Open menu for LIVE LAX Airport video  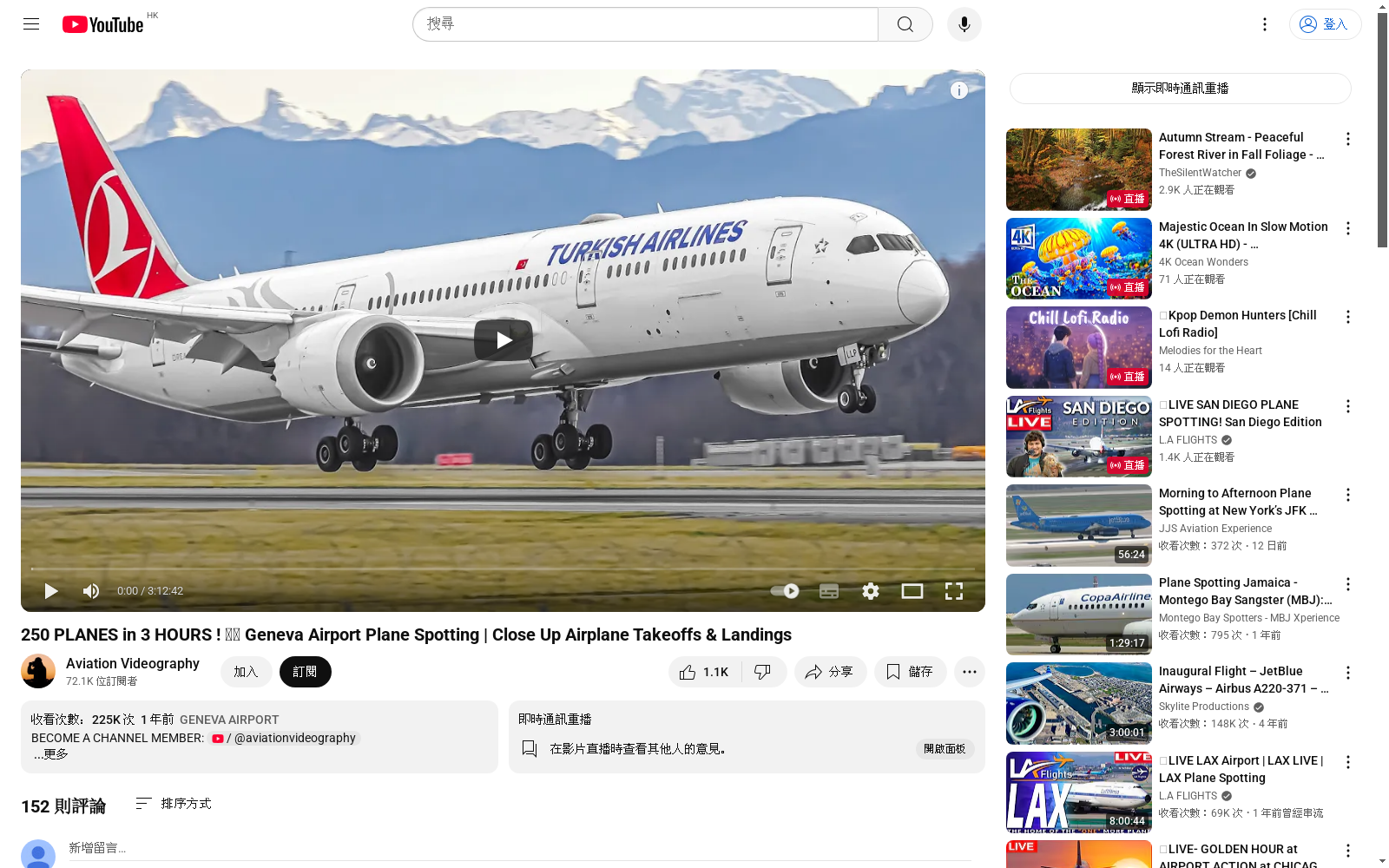point(1348,762)
